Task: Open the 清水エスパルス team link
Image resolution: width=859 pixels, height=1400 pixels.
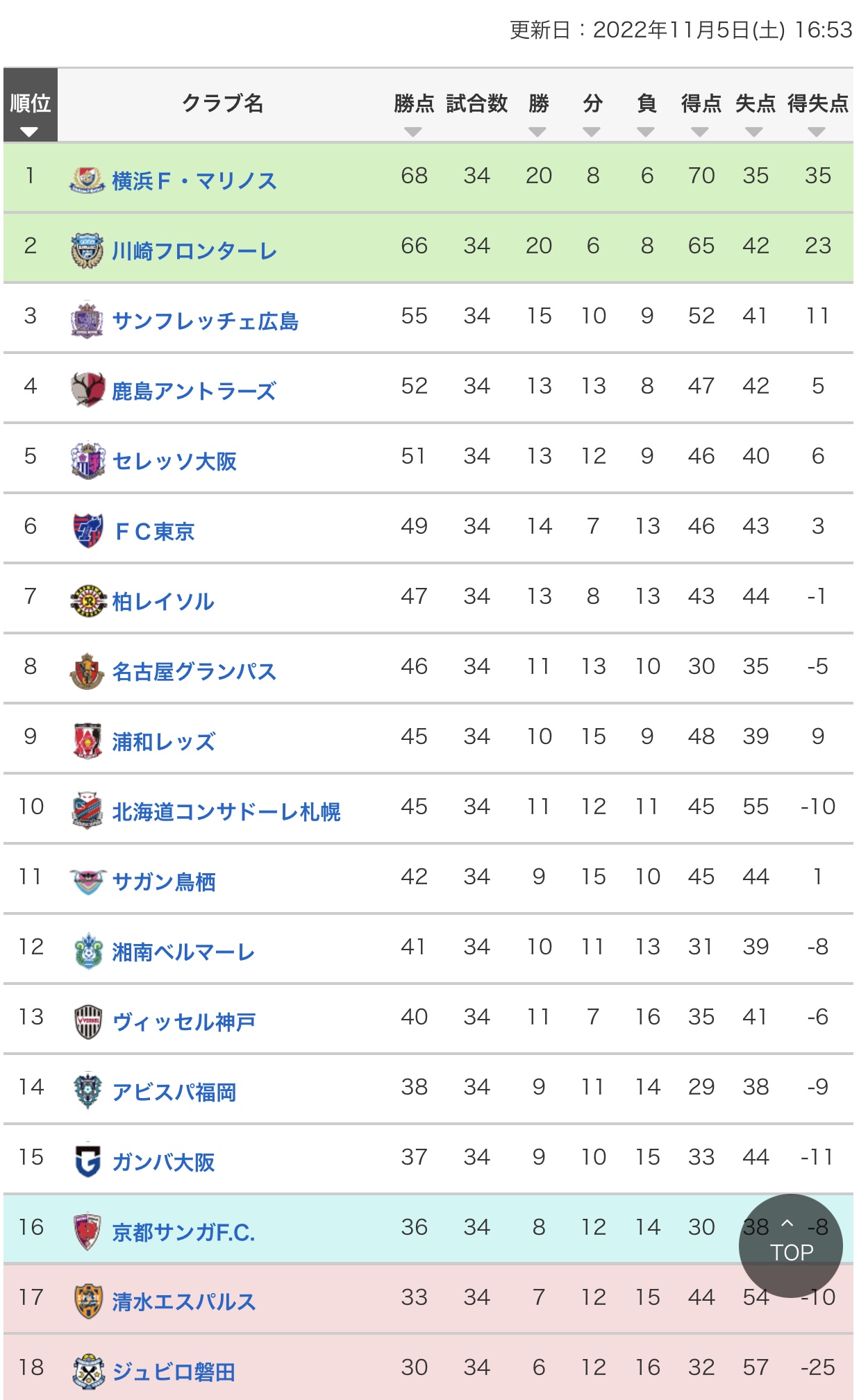Action: [x=184, y=1302]
